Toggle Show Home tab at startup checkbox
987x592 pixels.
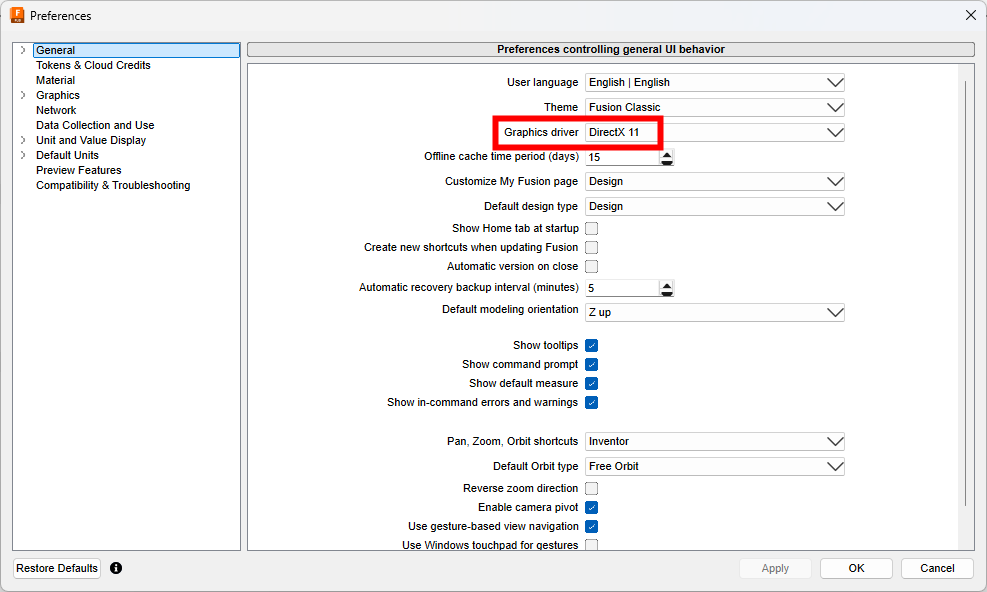pyautogui.click(x=592, y=229)
